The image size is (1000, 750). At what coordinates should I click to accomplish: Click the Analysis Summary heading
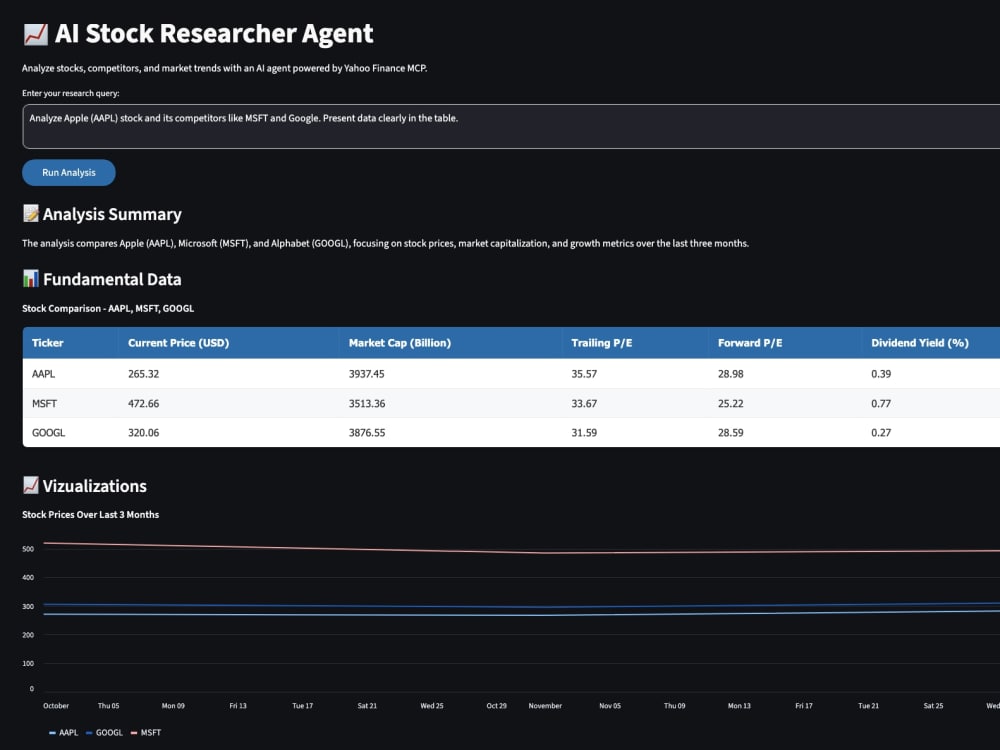(x=112, y=214)
